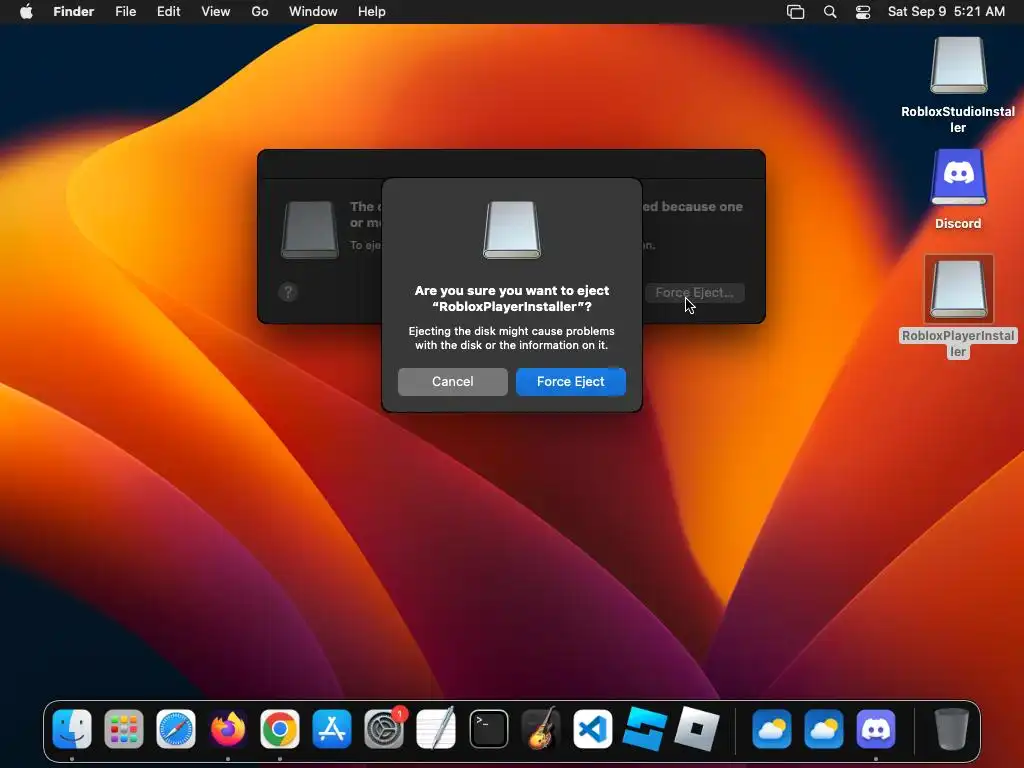1024x768 pixels.
Task: Open the Apple menu
Action: click(26, 12)
